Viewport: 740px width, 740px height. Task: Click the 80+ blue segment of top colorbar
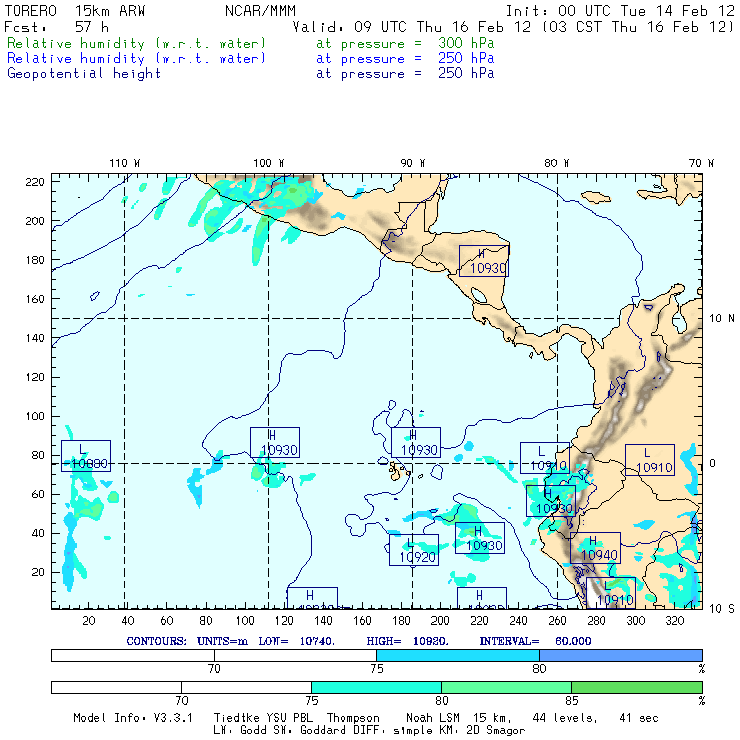point(620,654)
